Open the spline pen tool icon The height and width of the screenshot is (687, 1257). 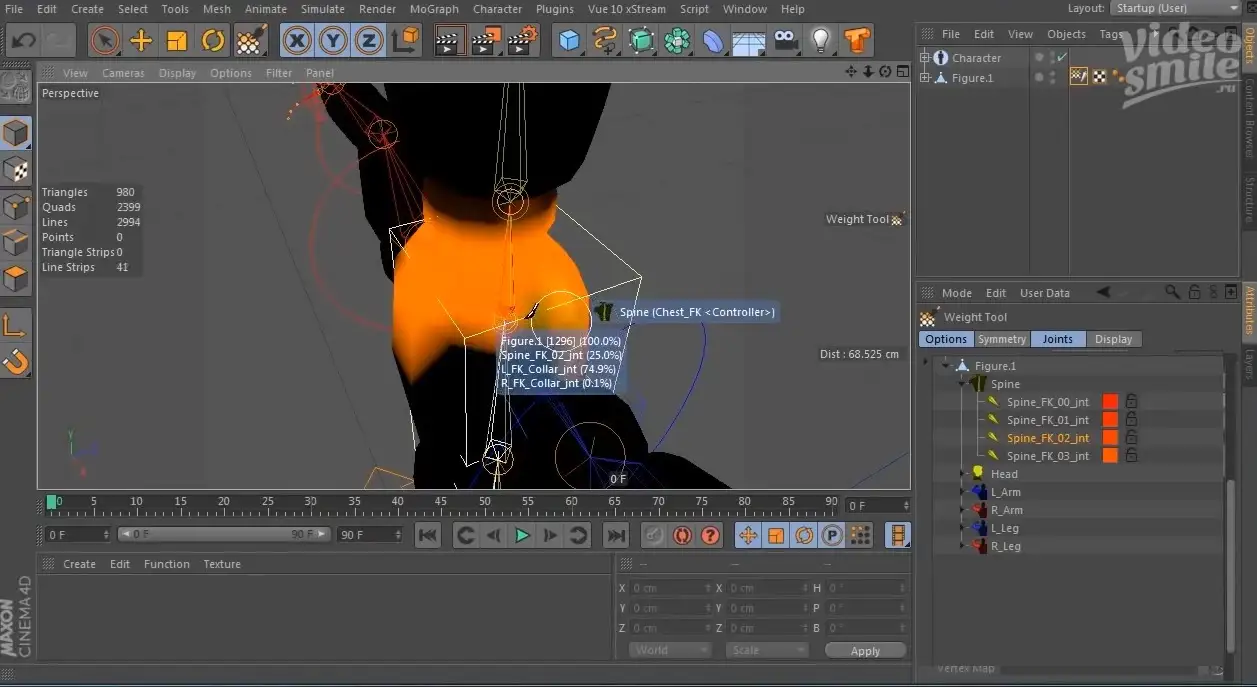click(x=605, y=40)
